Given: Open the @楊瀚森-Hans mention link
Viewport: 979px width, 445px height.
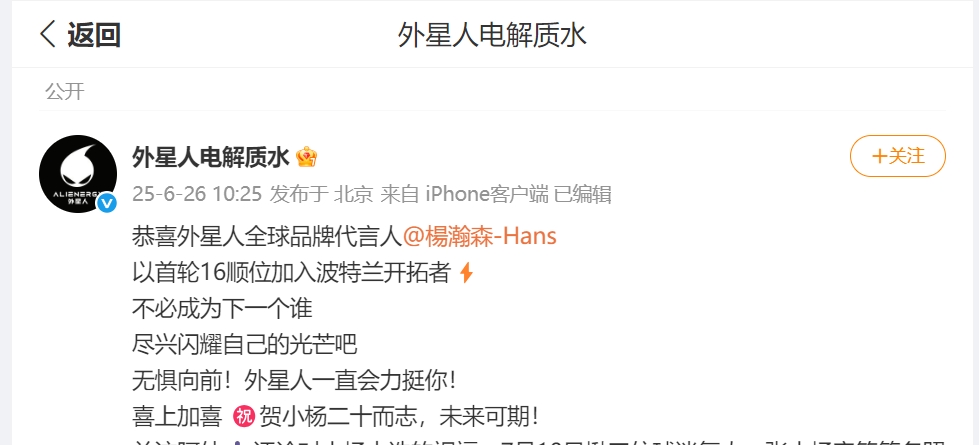Looking at the screenshot, I should click(x=480, y=237).
